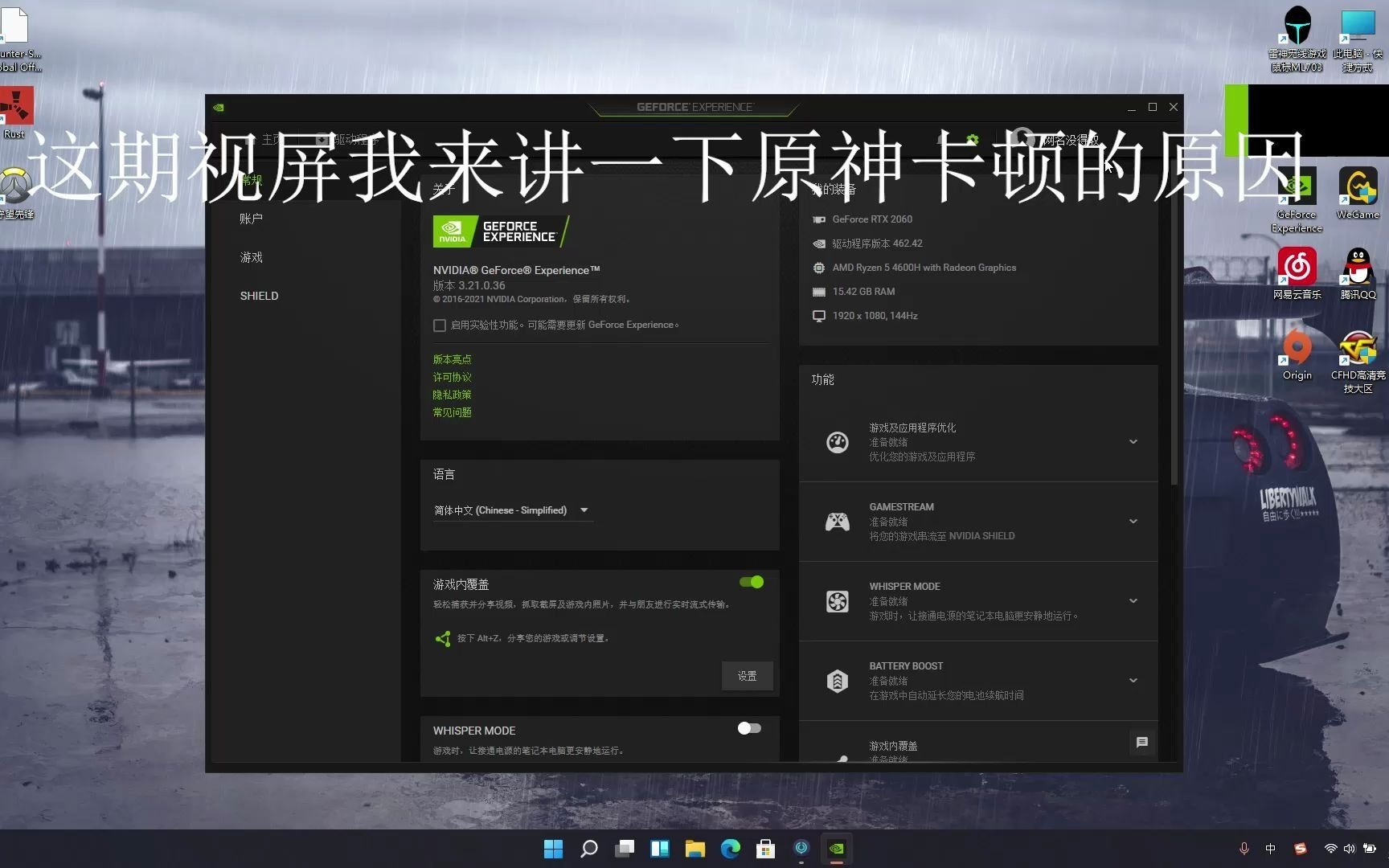
Task: Open Overwatch (守望先锋) desktop icon
Action: coord(16,193)
